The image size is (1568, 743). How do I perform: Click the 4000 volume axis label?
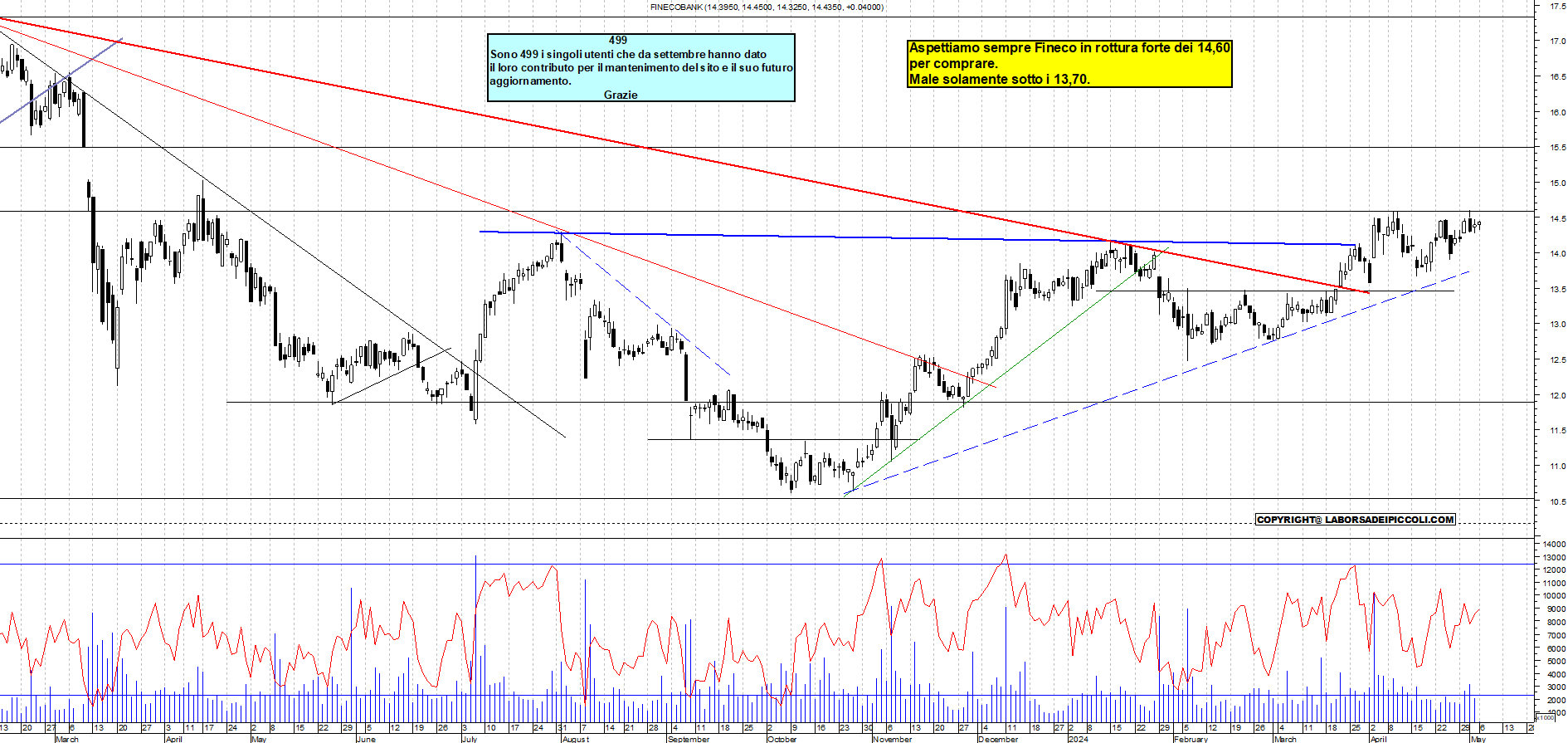(x=1556, y=674)
